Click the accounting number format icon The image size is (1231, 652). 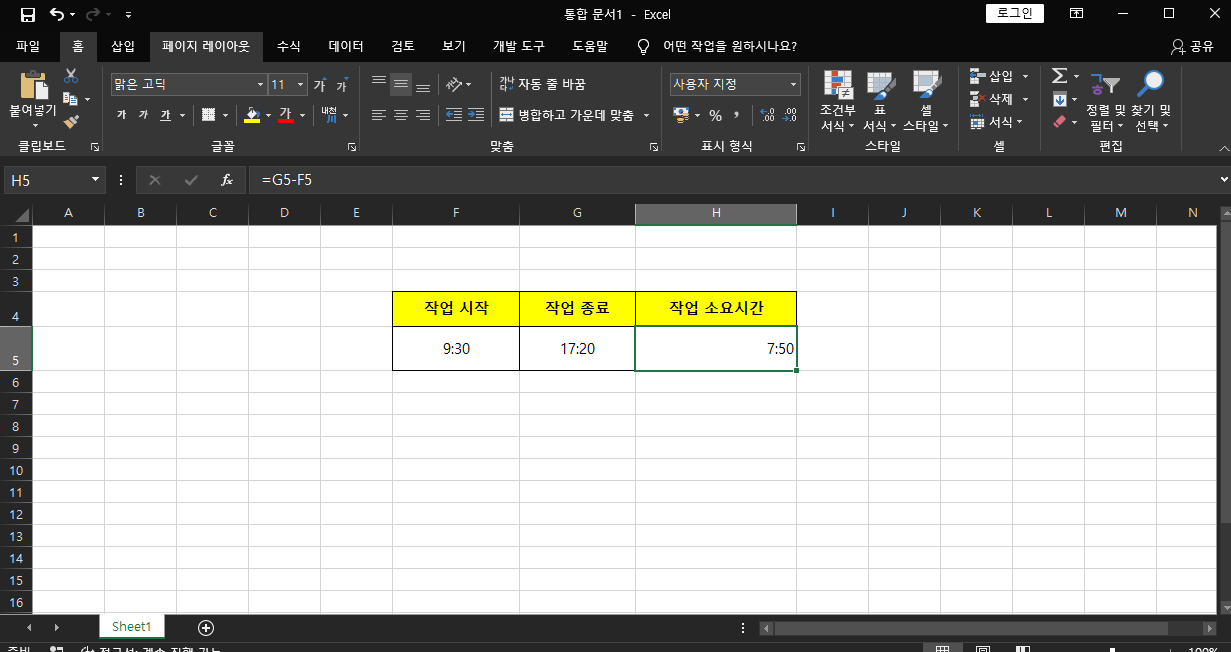pyautogui.click(x=681, y=115)
